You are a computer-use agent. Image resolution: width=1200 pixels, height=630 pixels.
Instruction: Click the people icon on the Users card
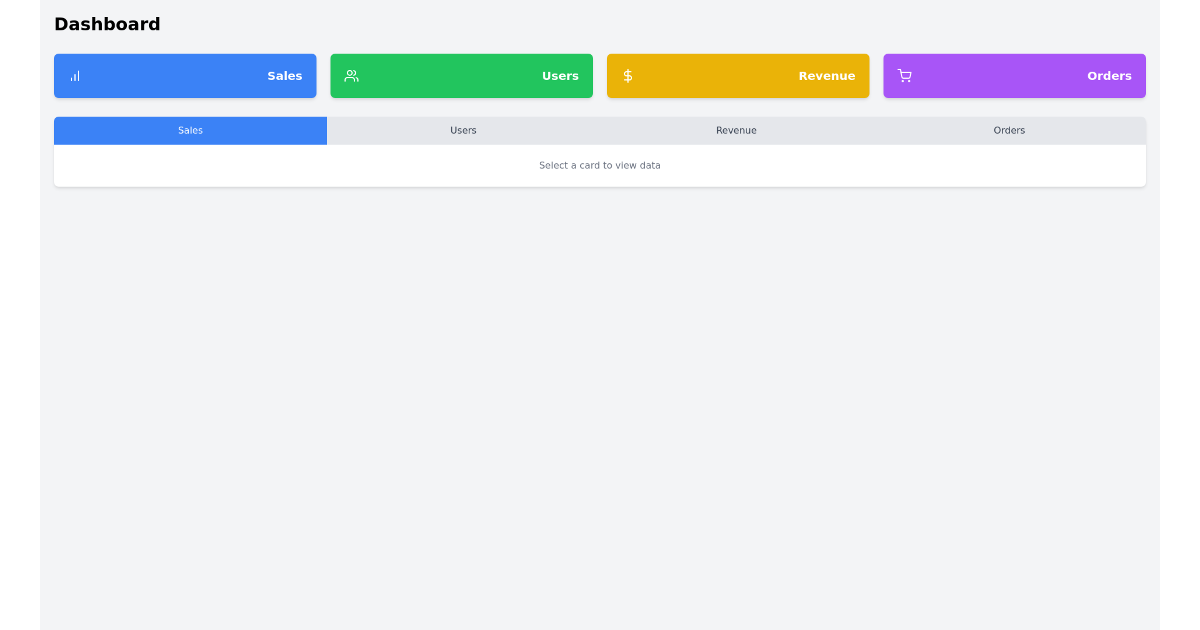(x=352, y=75)
